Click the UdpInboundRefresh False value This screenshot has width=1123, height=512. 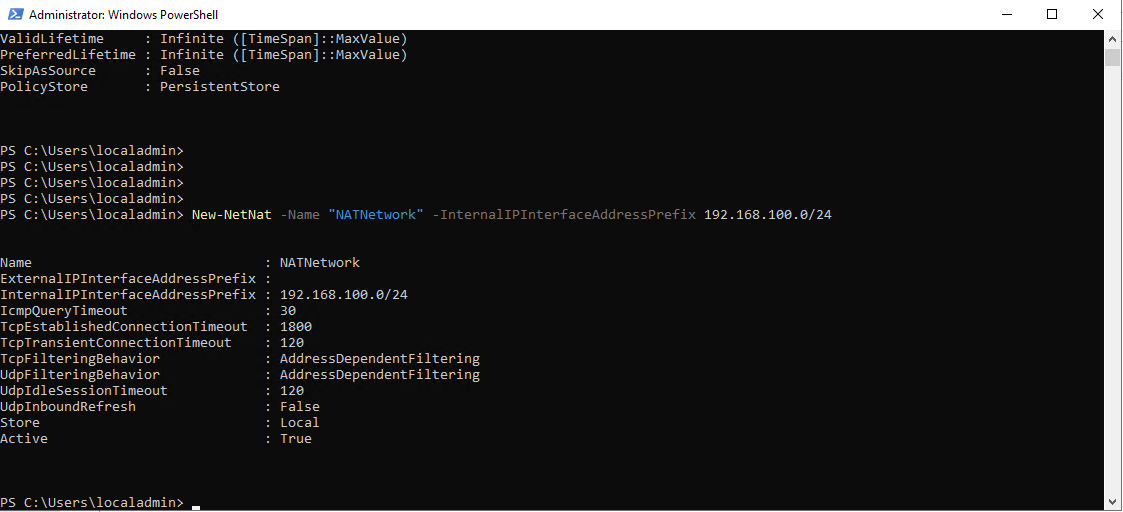coord(300,407)
